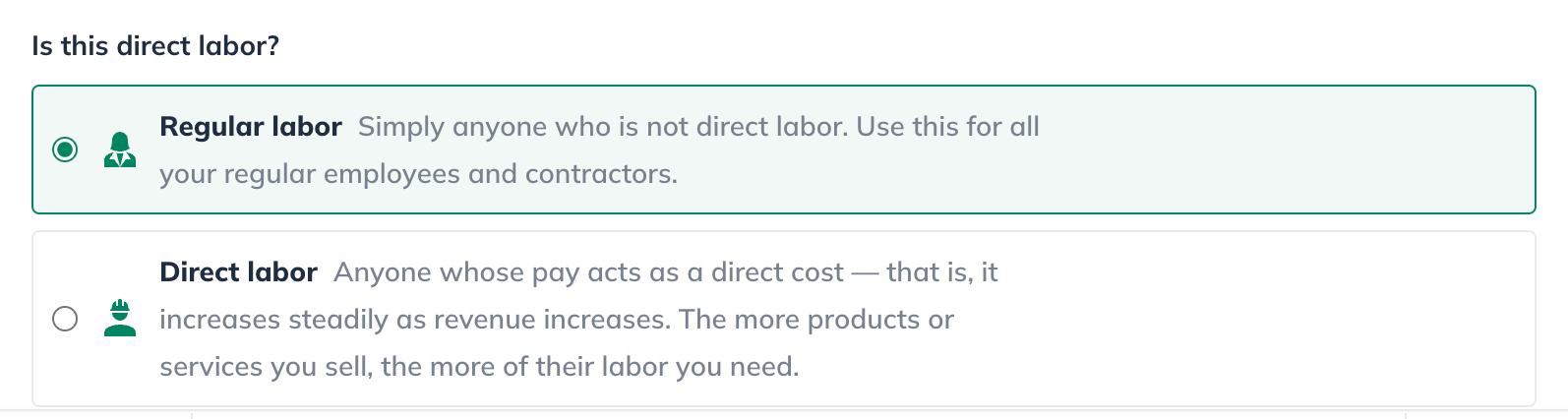Choose the white Direct labor option card

pos(784,319)
